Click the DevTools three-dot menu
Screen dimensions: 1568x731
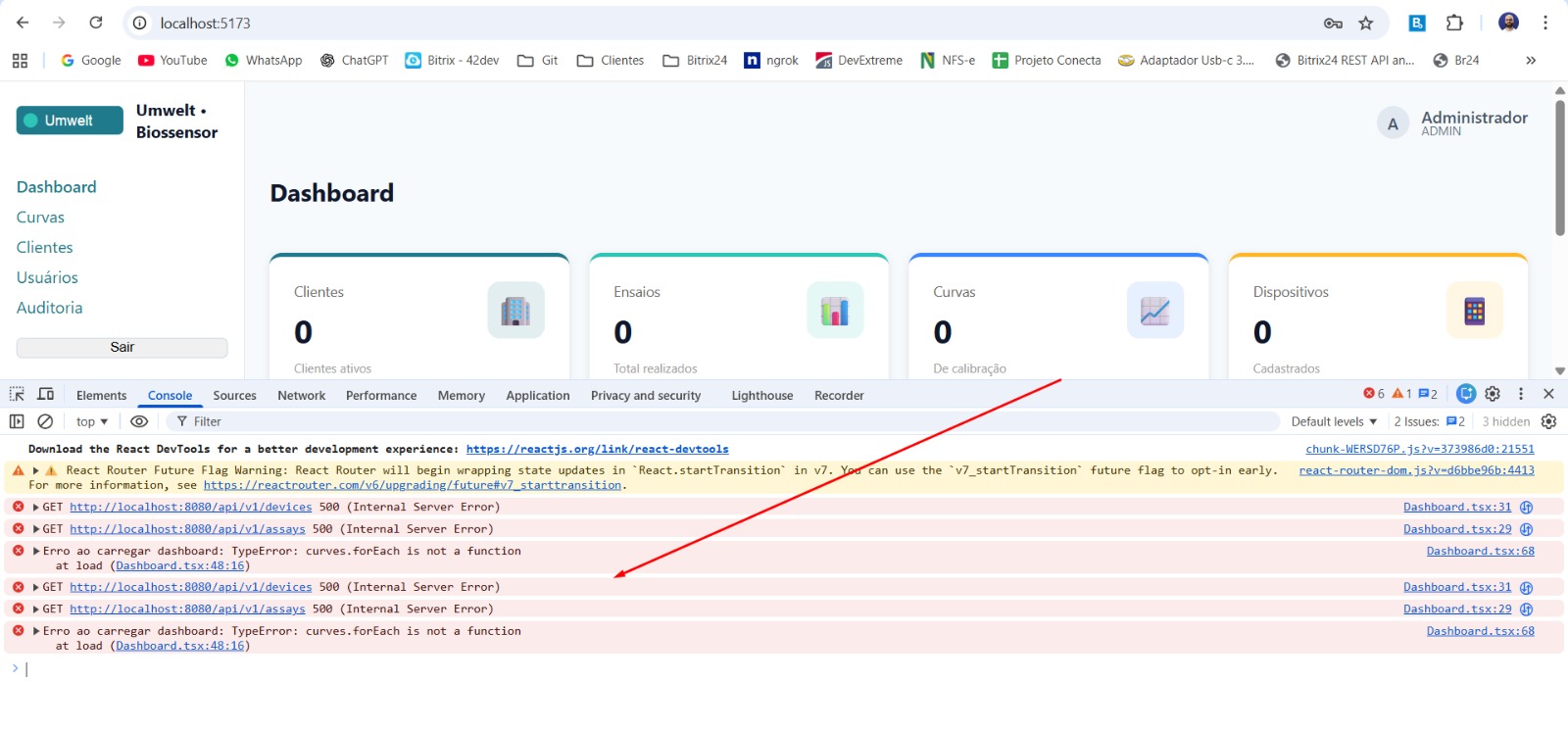tap(1521, 394)
